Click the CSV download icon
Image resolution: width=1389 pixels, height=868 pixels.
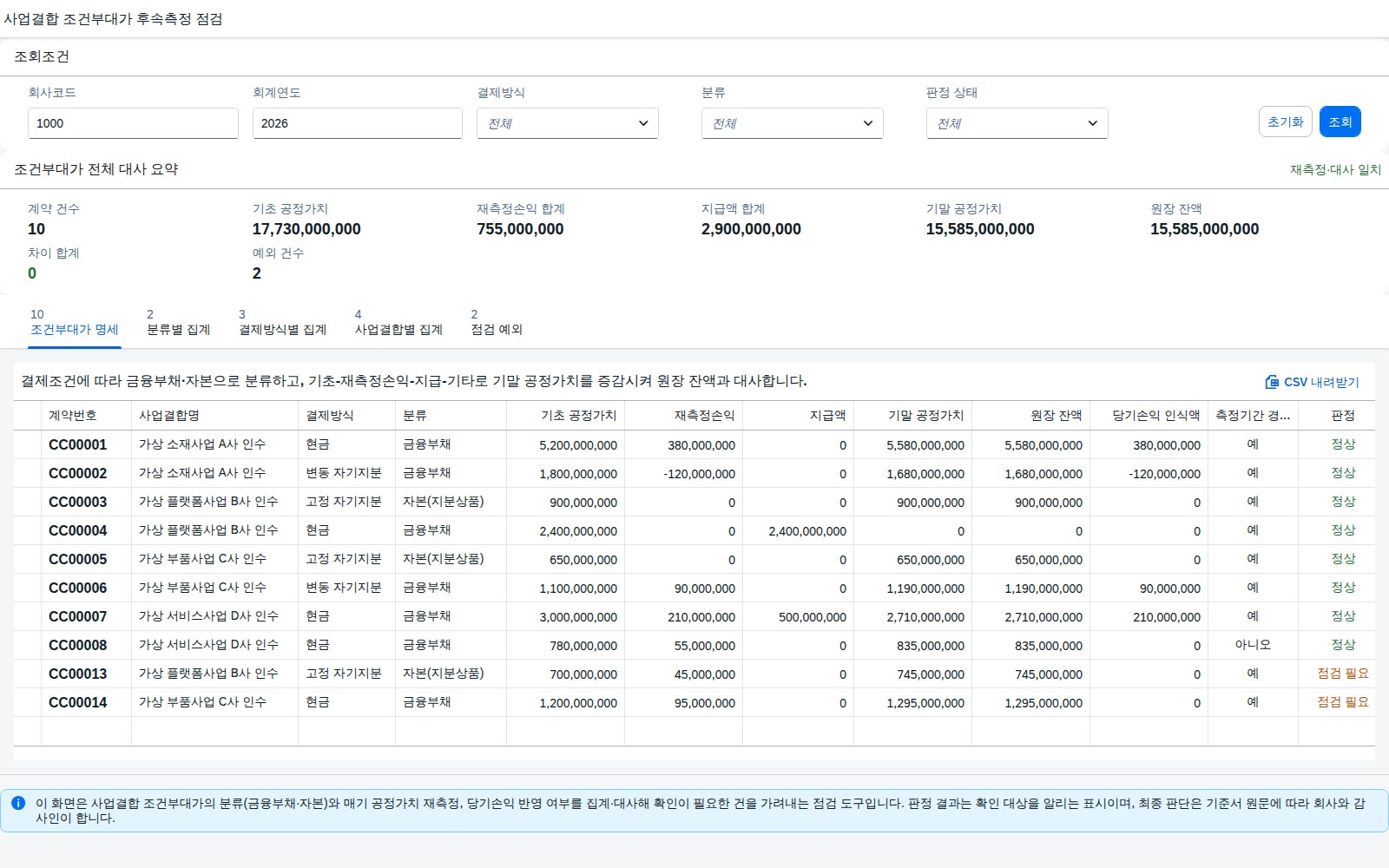coord(1272,382)
